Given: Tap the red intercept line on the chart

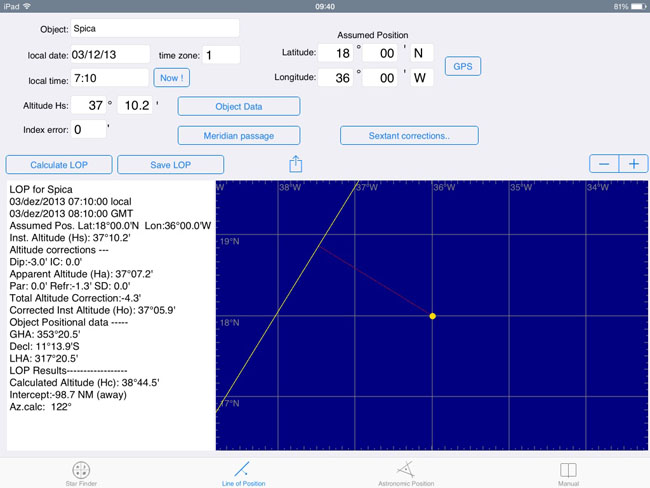Looking at the screenshot, I should (x=375, y=281).
